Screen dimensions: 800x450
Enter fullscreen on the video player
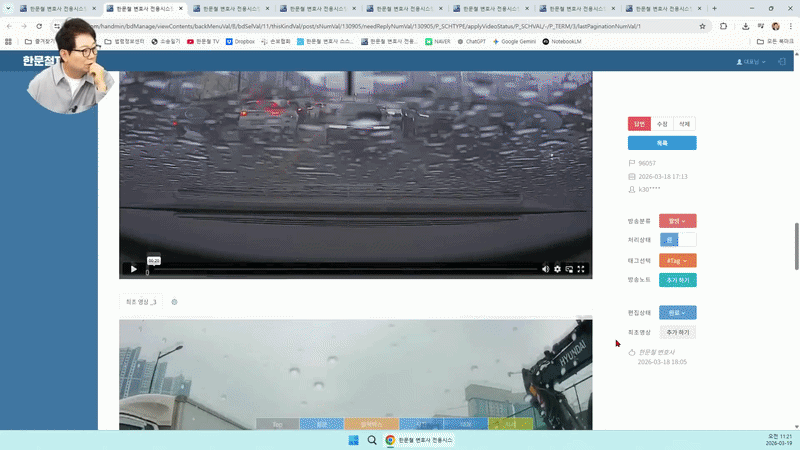click(x=581, y=269)
